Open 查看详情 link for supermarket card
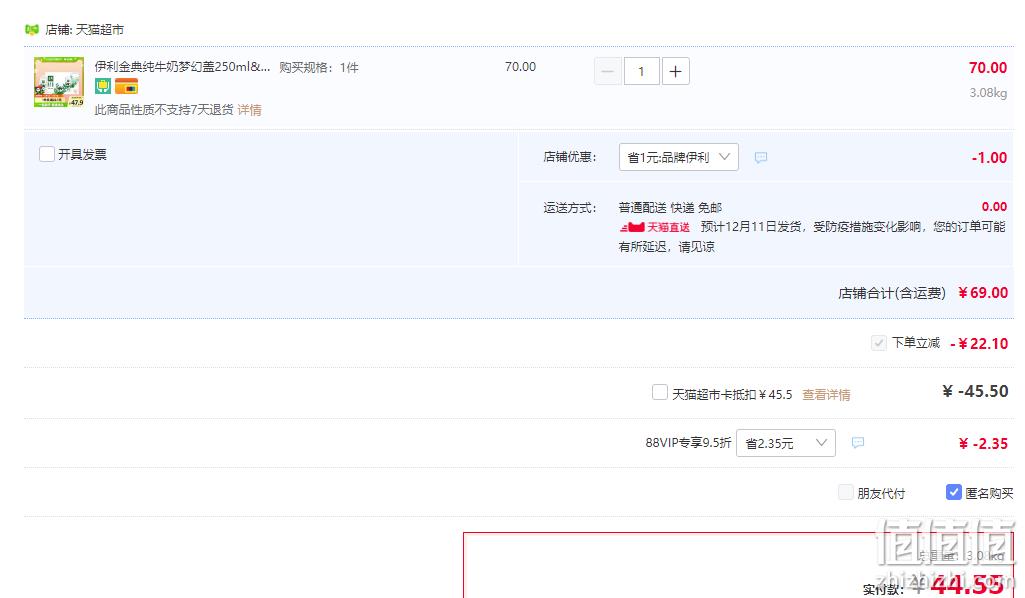The width and height of the screenshot is (1025, 598). pyautogui.click(x=826, y=395)
